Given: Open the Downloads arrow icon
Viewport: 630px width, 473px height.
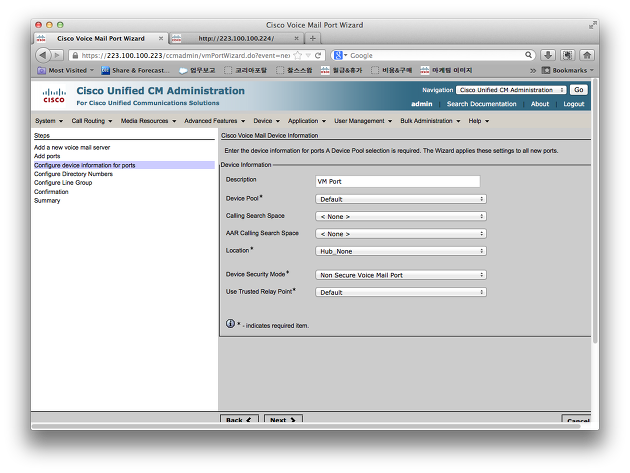Looking at the screenshot, I should click(x=548, y=55).
